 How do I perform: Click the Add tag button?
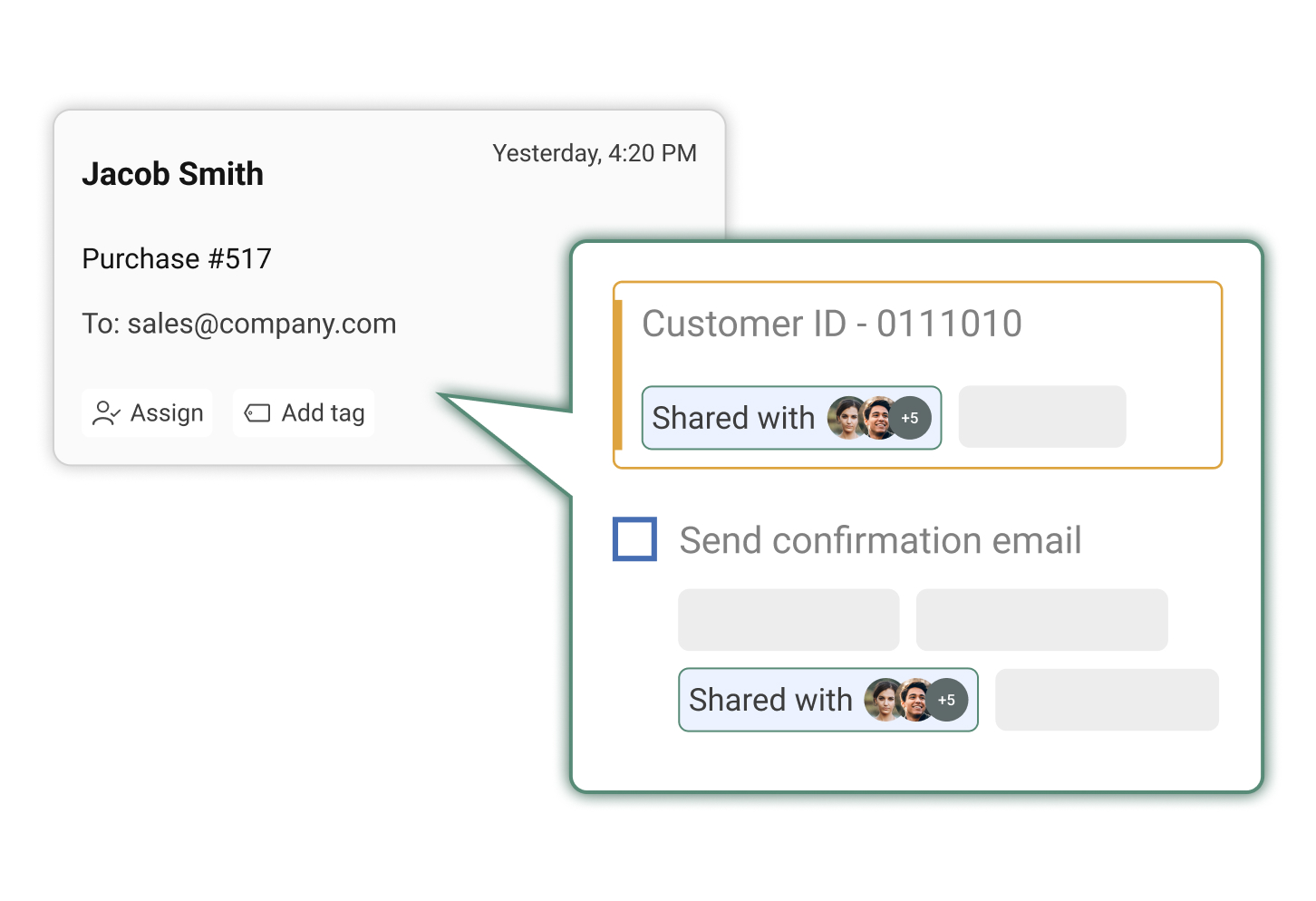tap(304, 413)
